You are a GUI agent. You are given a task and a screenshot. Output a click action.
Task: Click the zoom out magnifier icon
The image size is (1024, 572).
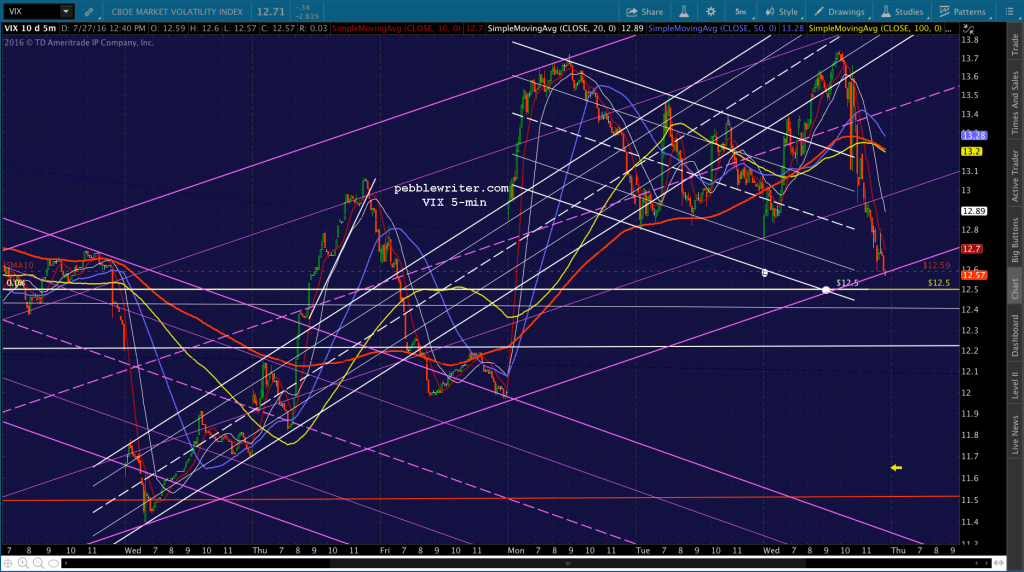pyautogui.click(x=39, y=563)
